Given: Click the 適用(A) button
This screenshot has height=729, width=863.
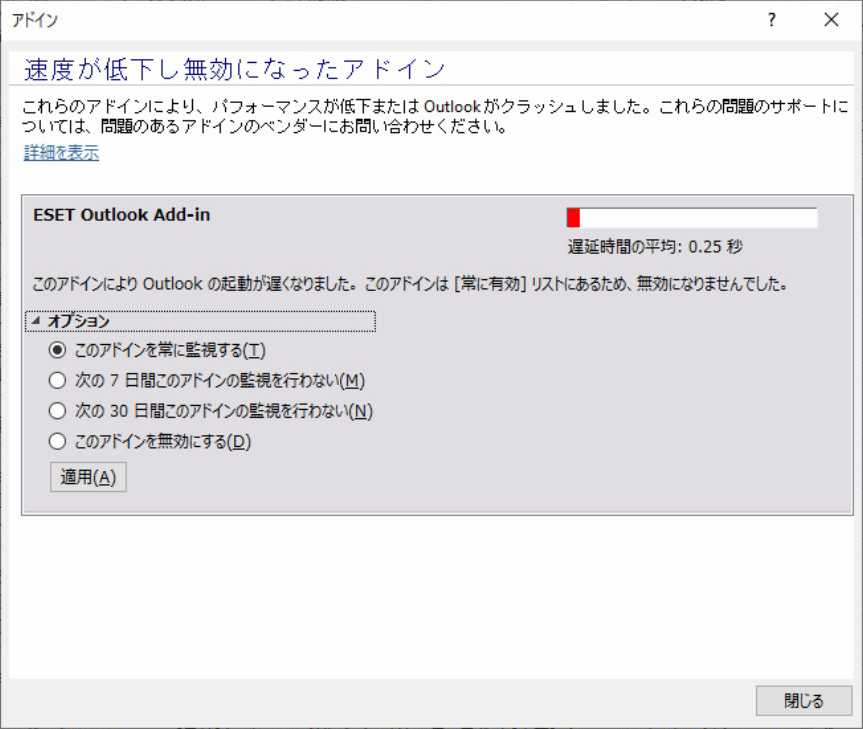Looking at the screenshot, I should (x=88, y=476).
